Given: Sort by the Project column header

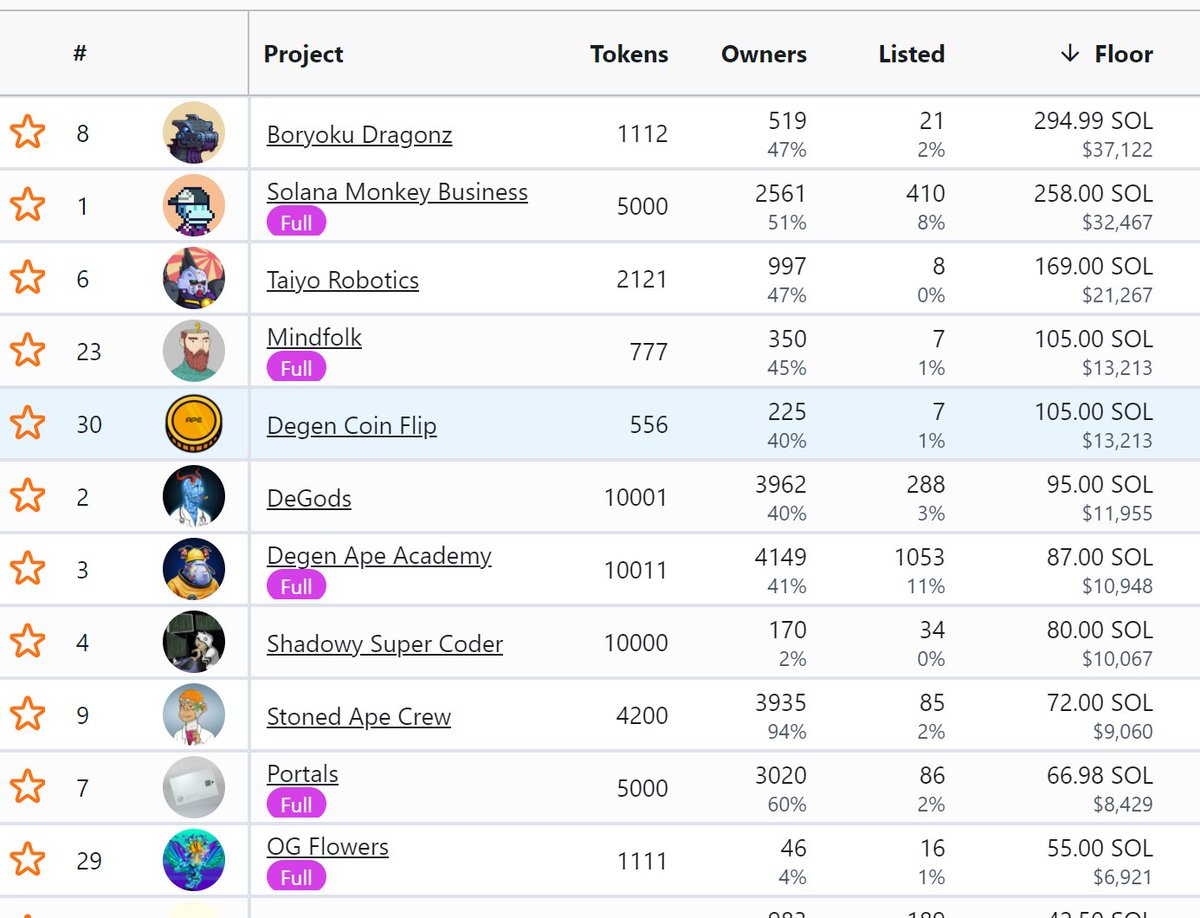Looking at the screenshot, I should point(303,54).
